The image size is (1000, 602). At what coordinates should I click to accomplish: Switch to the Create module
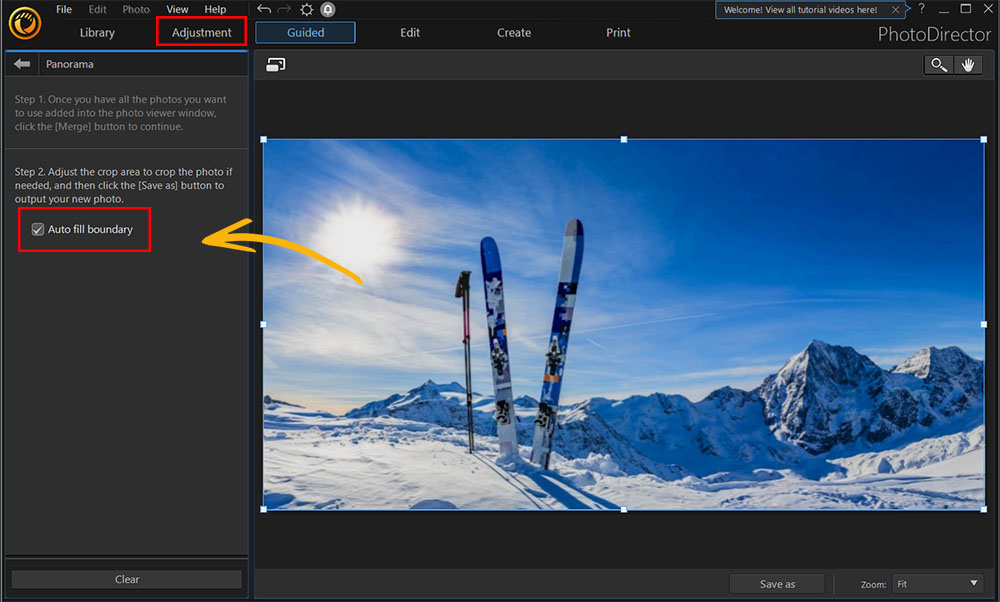tap(513, 32)
